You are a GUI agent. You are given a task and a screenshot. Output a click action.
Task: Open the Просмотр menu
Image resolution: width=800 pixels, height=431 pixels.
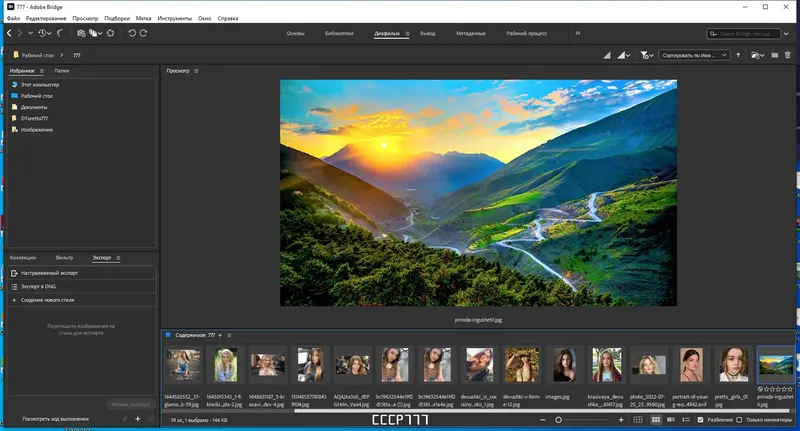[85, 18]
